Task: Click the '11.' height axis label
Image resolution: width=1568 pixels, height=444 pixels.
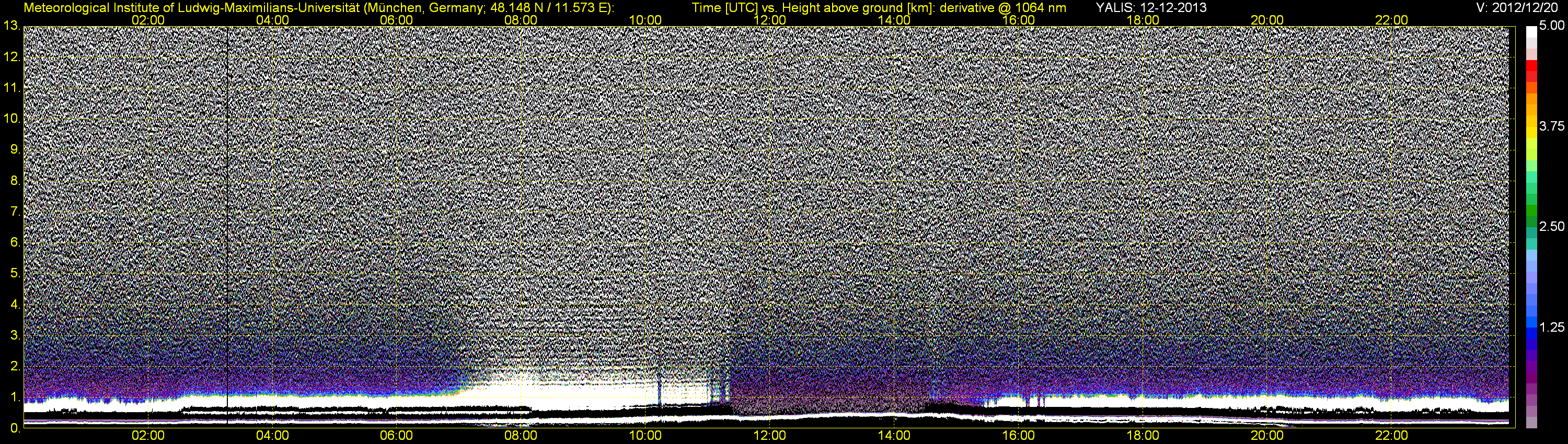Action: [11, 88]
